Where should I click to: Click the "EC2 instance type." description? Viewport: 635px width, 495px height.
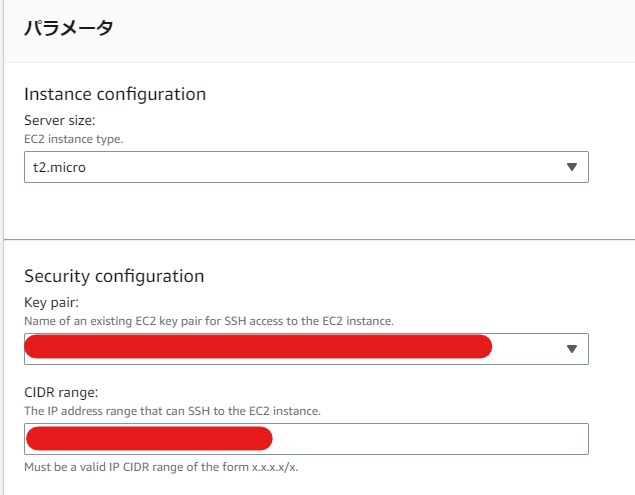pyautogui.click(x=74, y=139)
